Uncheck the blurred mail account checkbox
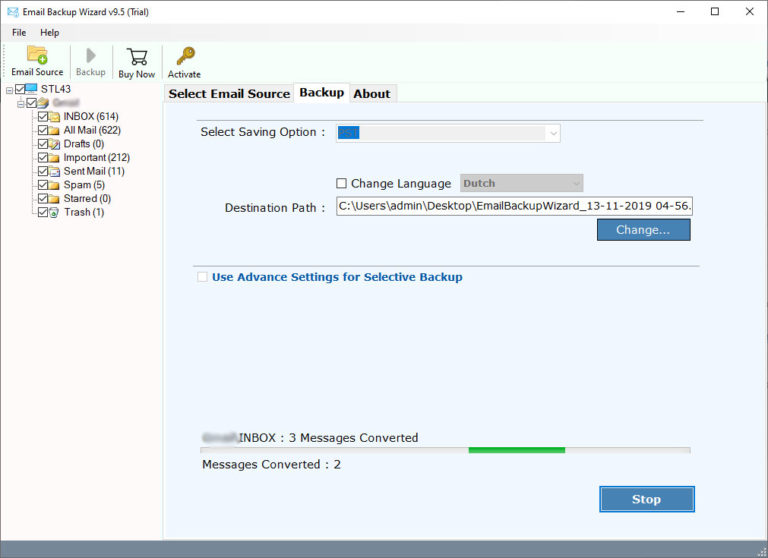The width and height of the screenshot is (768, 558). click(31, 102)
